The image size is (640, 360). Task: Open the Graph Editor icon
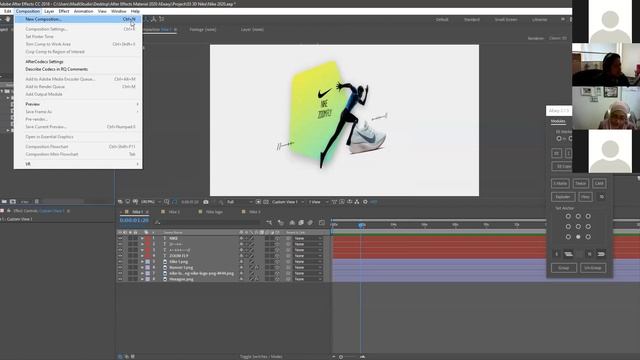[322, 222]
